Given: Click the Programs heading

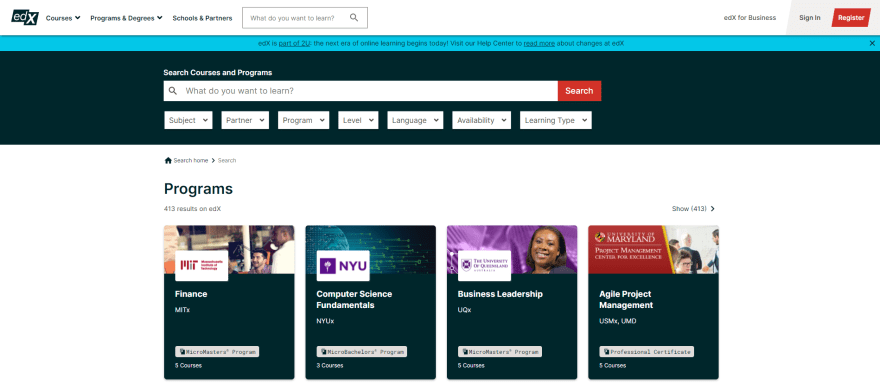Looking at the screenshot, I should [198, 189].
